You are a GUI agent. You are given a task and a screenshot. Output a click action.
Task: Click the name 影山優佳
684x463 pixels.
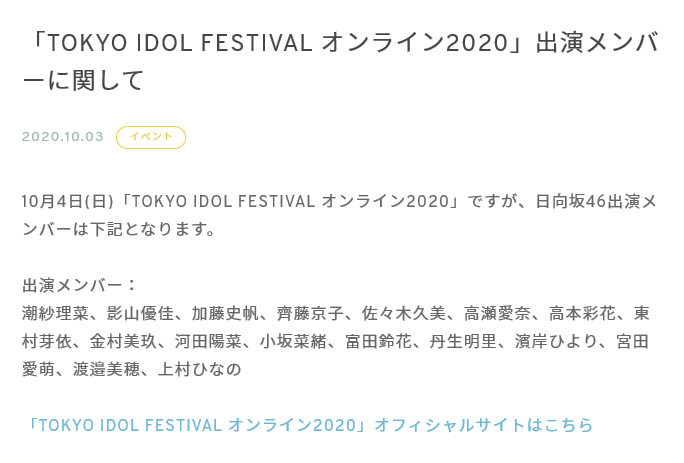[x=140, y=313]
